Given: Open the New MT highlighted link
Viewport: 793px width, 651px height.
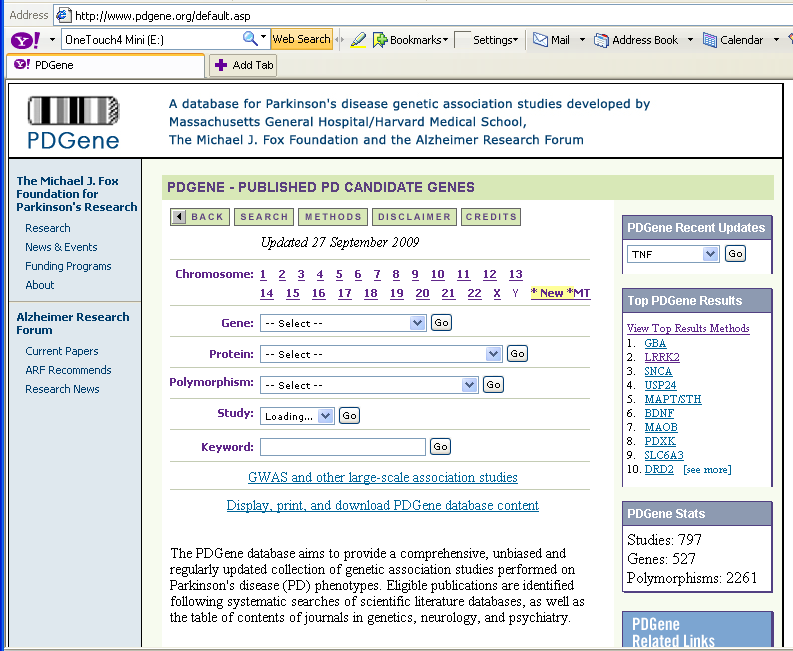Looking at the screenshot, I should coord(560,293).
